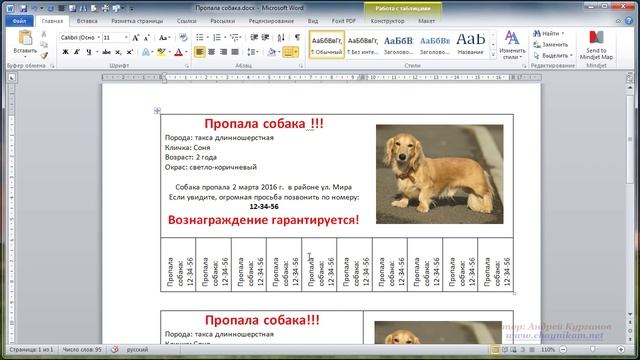Click the Text Effects icon
640x360 pixels.
(145, 52)
